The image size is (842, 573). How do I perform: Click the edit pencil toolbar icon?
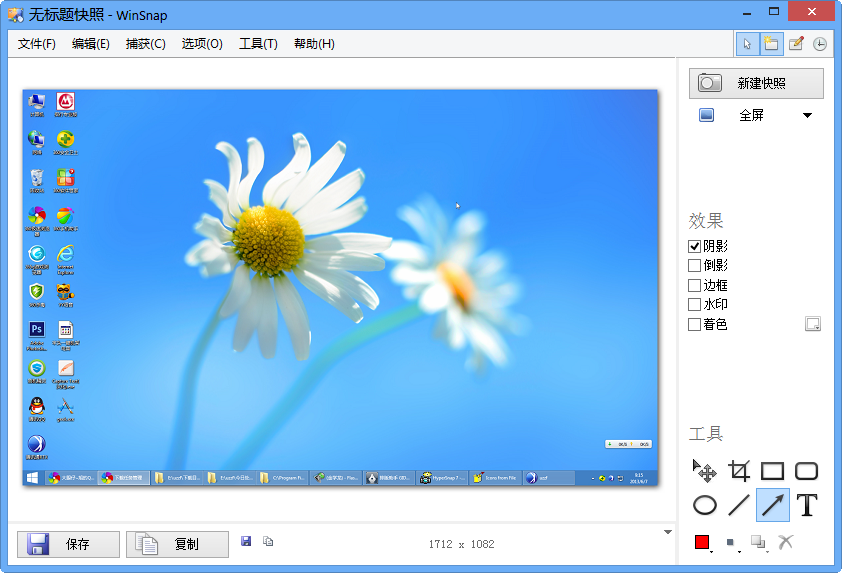(796, 44)
